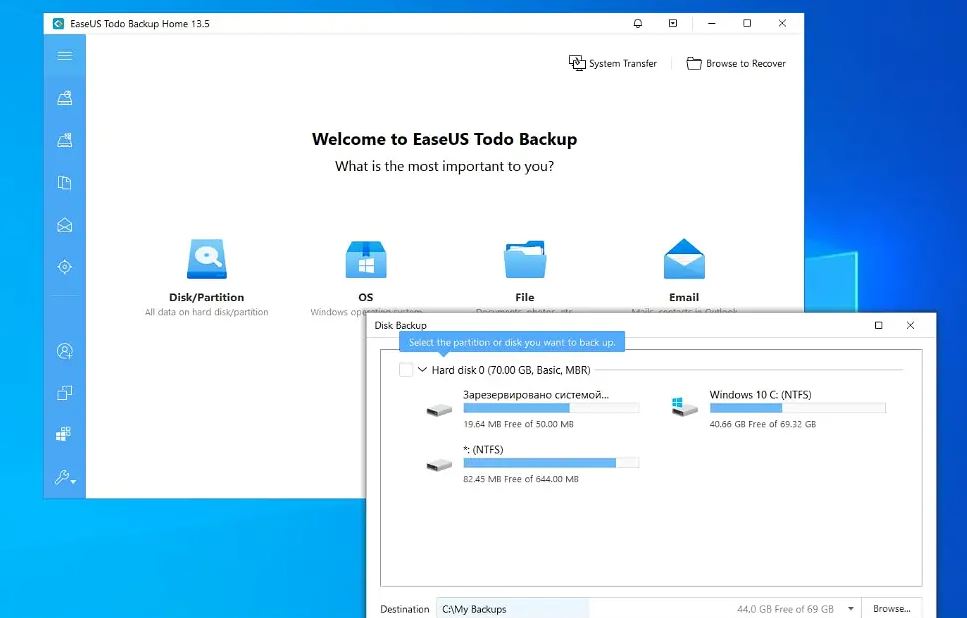
Task: Choose the large File backup folder icon
Action: pyautogui.click(x=525, y=259)
